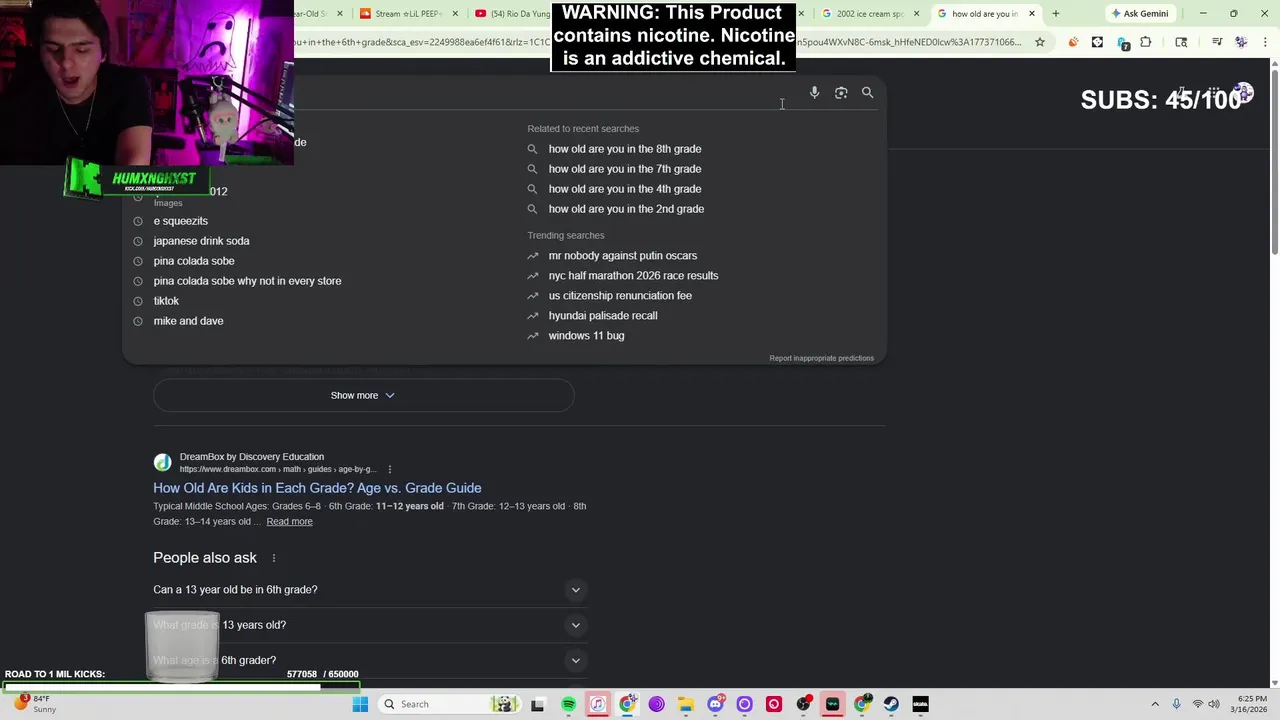This screenshot has height=720, width=1280.
Task: Switch to the Stream LiL PEEP tab
Action: [407, 14]
